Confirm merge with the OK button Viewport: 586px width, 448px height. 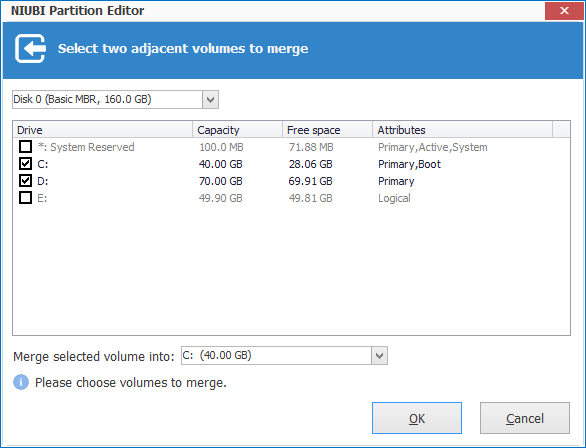click(x=417, y=418)
